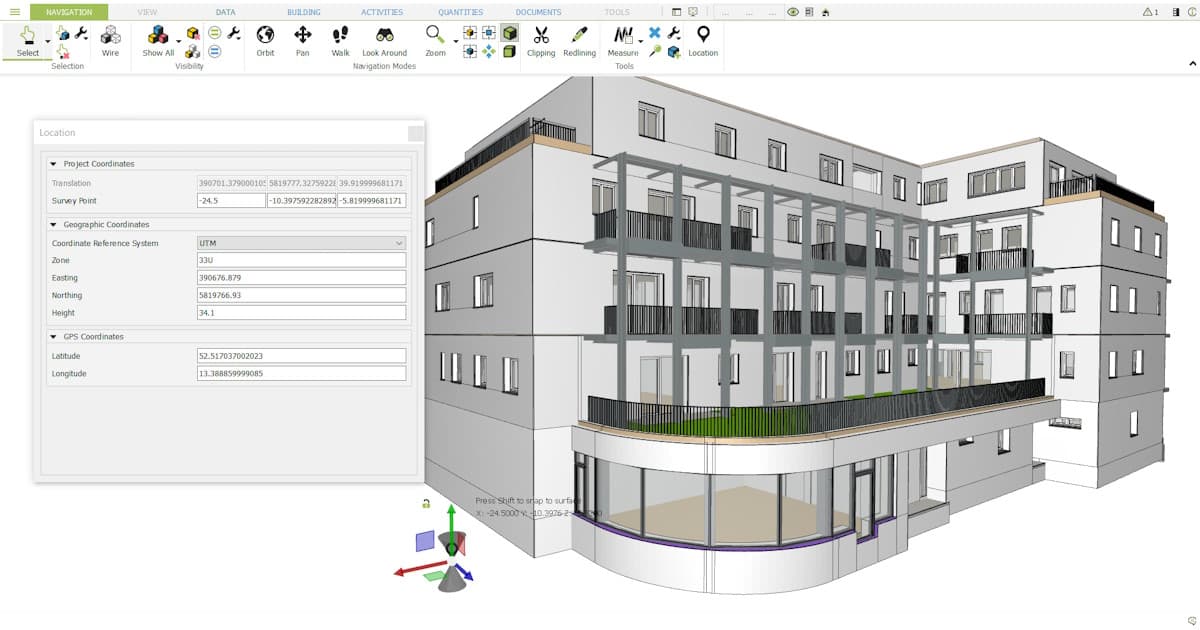Click the warning indicator showing 1
Screen dimensions: 1200x630
pos(1150,12)
